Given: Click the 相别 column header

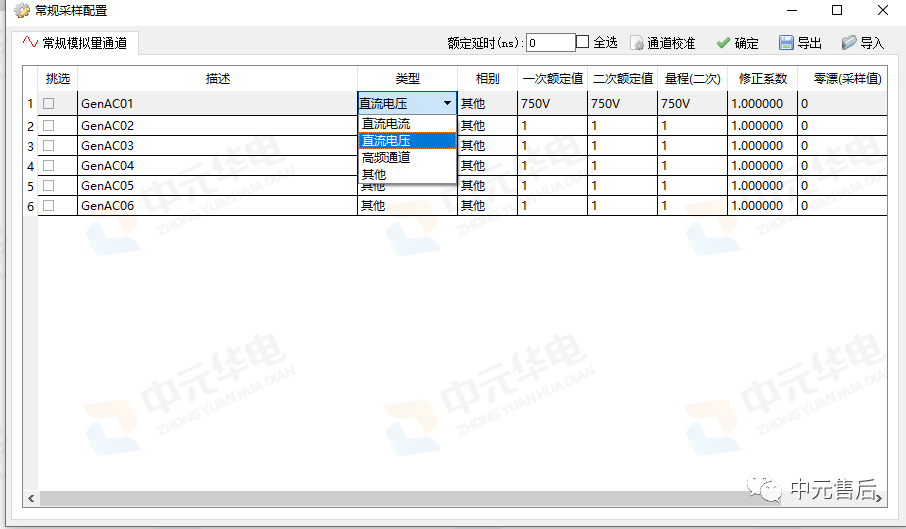Looking at the screenshot, I should [487, 79].
